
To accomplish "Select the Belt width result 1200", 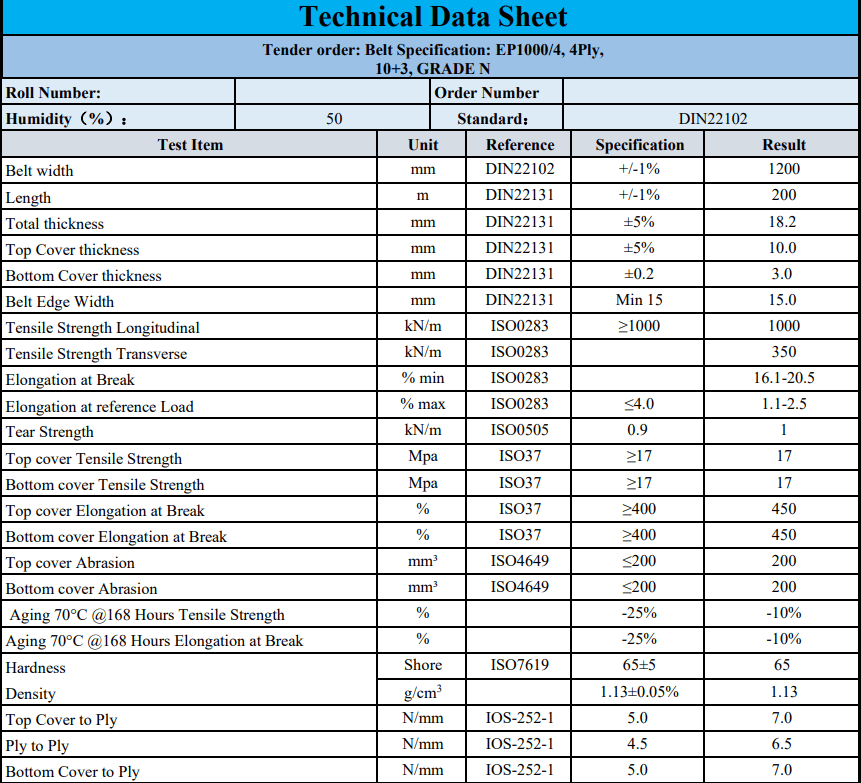I will tap(784, 170).
